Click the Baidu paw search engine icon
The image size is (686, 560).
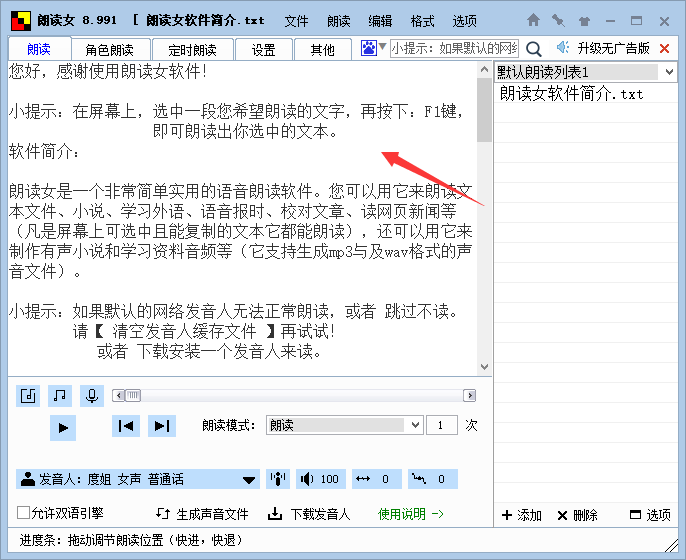click(369, 48)
